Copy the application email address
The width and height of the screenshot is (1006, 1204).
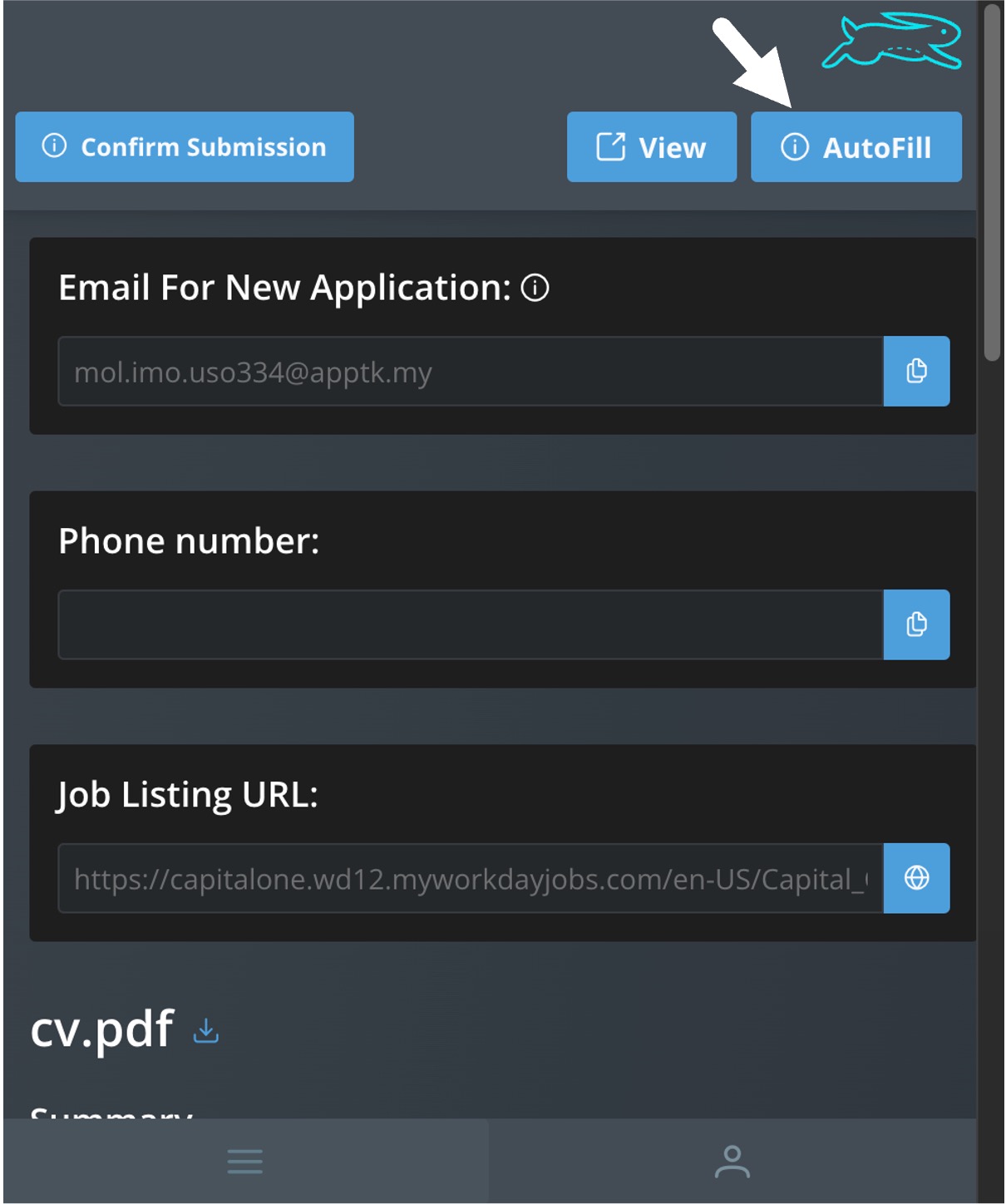point(916,371)
